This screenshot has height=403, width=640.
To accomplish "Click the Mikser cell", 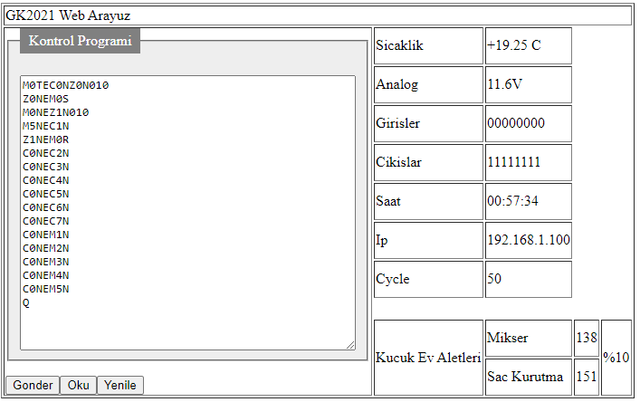I will coord(528,338).
